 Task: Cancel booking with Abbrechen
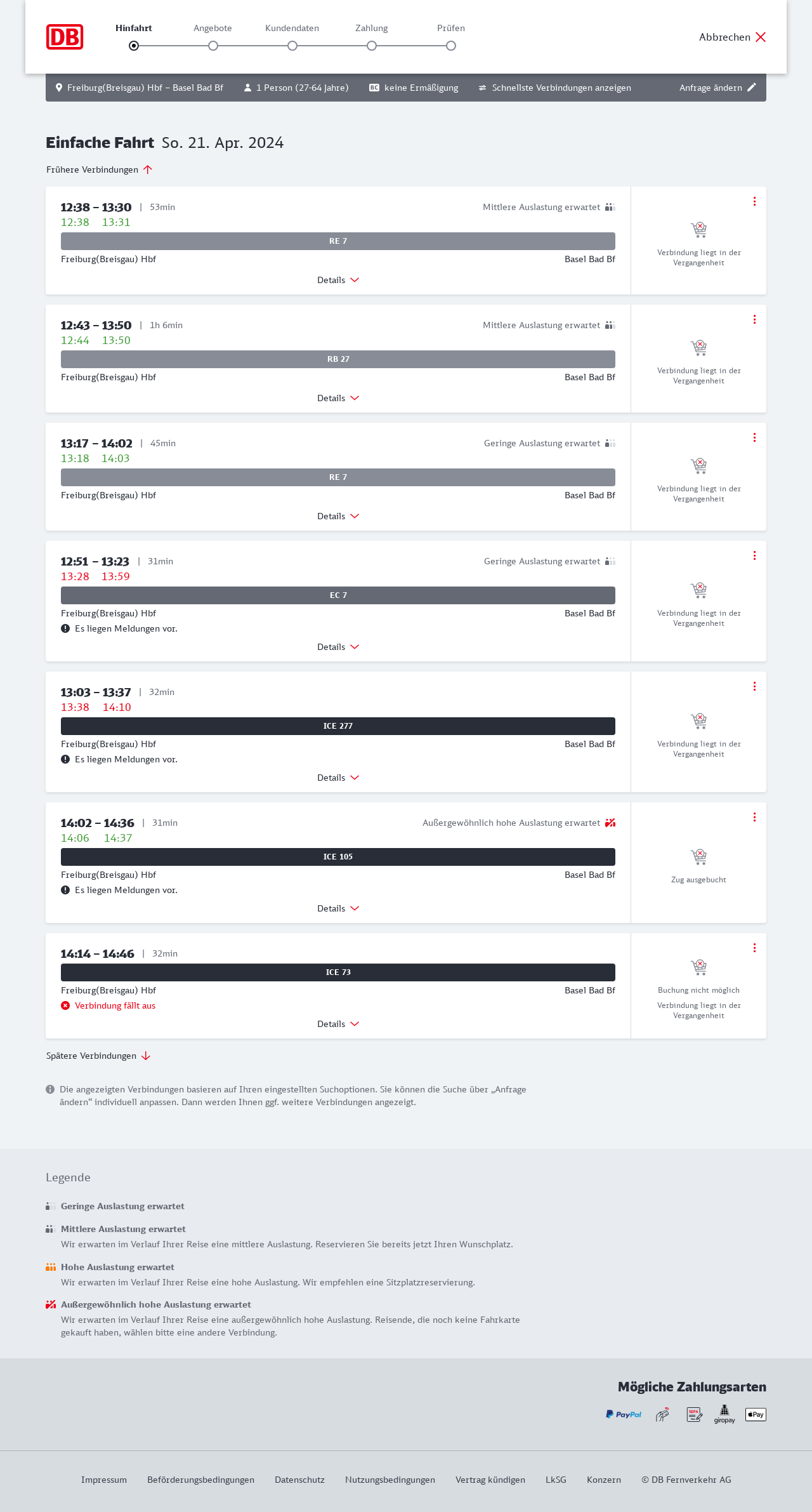click(x=733, y=37)
